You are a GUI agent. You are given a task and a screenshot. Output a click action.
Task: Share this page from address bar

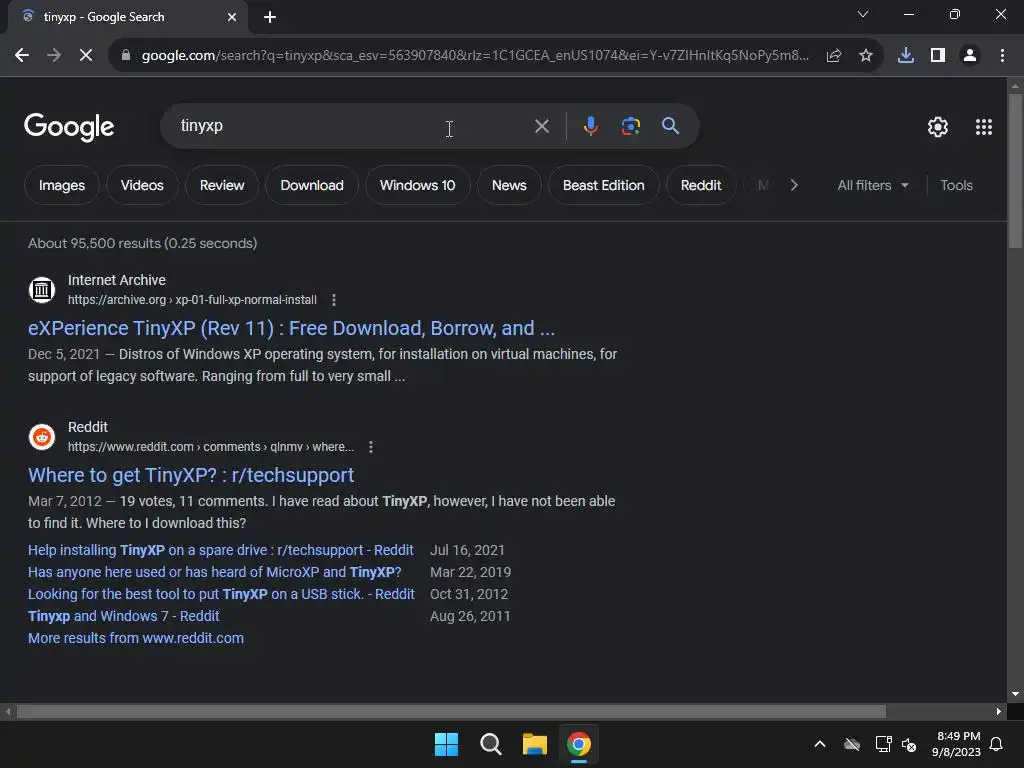[834, 56]
